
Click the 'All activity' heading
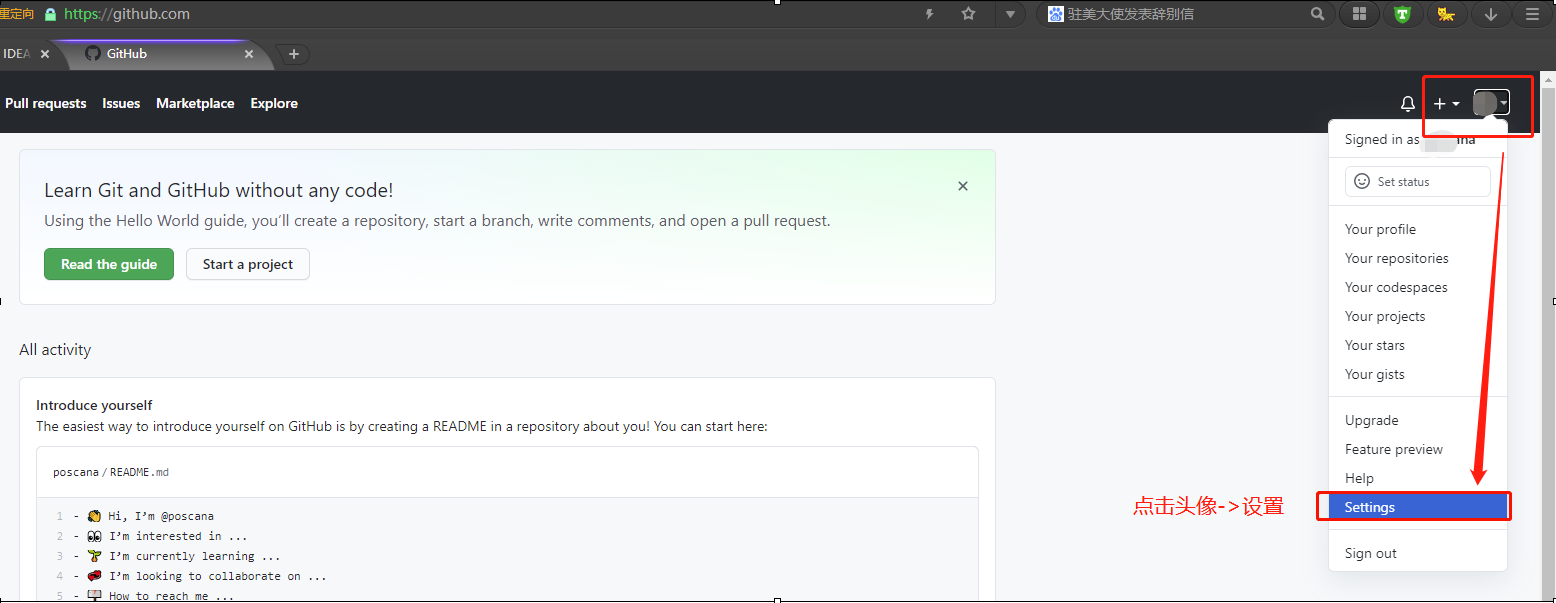pos(55,350)
